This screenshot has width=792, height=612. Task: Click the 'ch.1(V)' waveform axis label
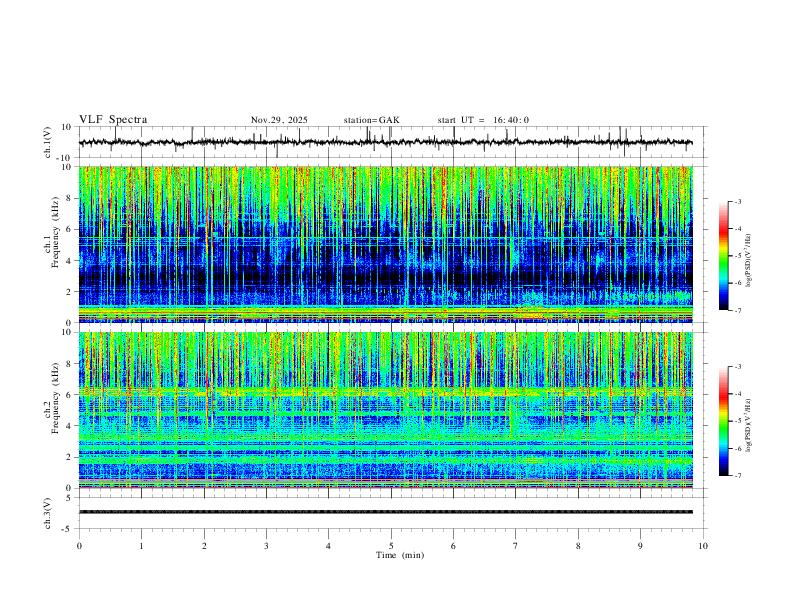48,142
